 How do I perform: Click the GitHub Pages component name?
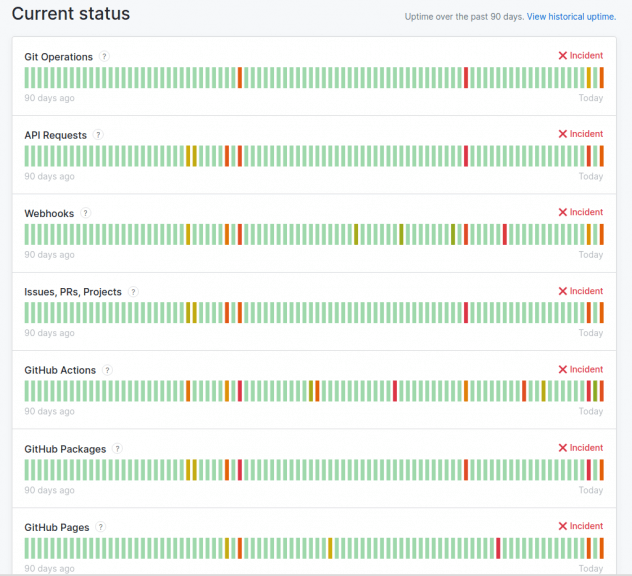tap(57, 527)
